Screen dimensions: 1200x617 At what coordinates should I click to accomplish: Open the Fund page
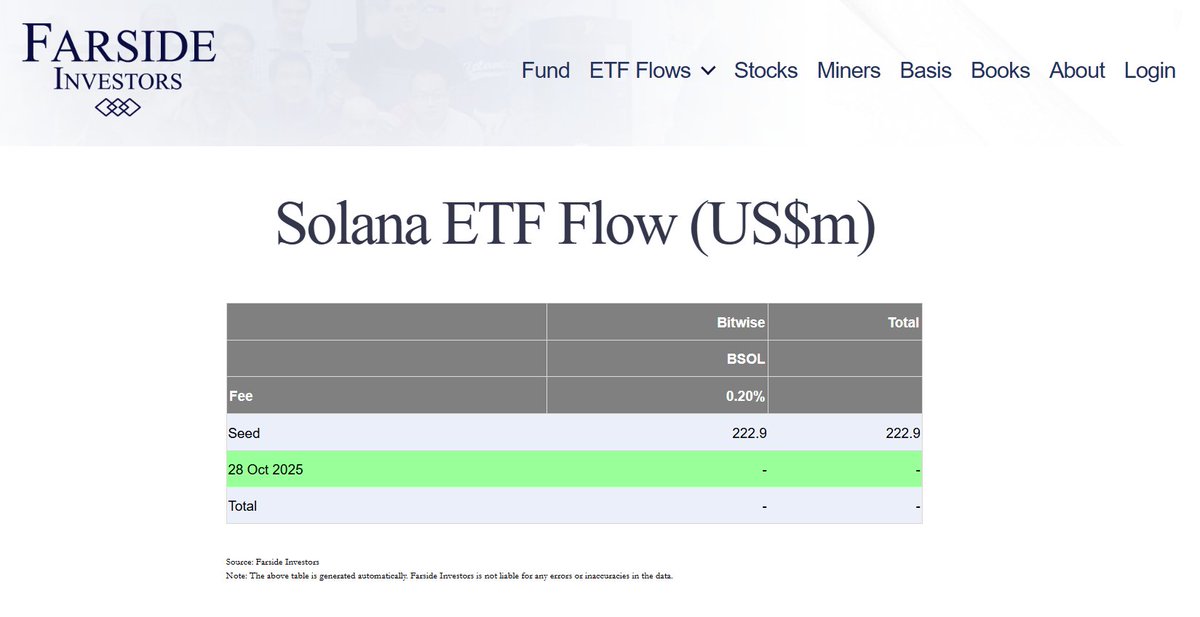546,71
